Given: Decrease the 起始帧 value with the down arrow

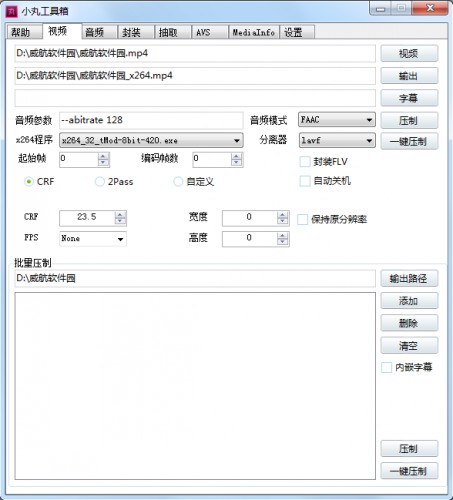Looking at the screenshot, I should 103,163.
